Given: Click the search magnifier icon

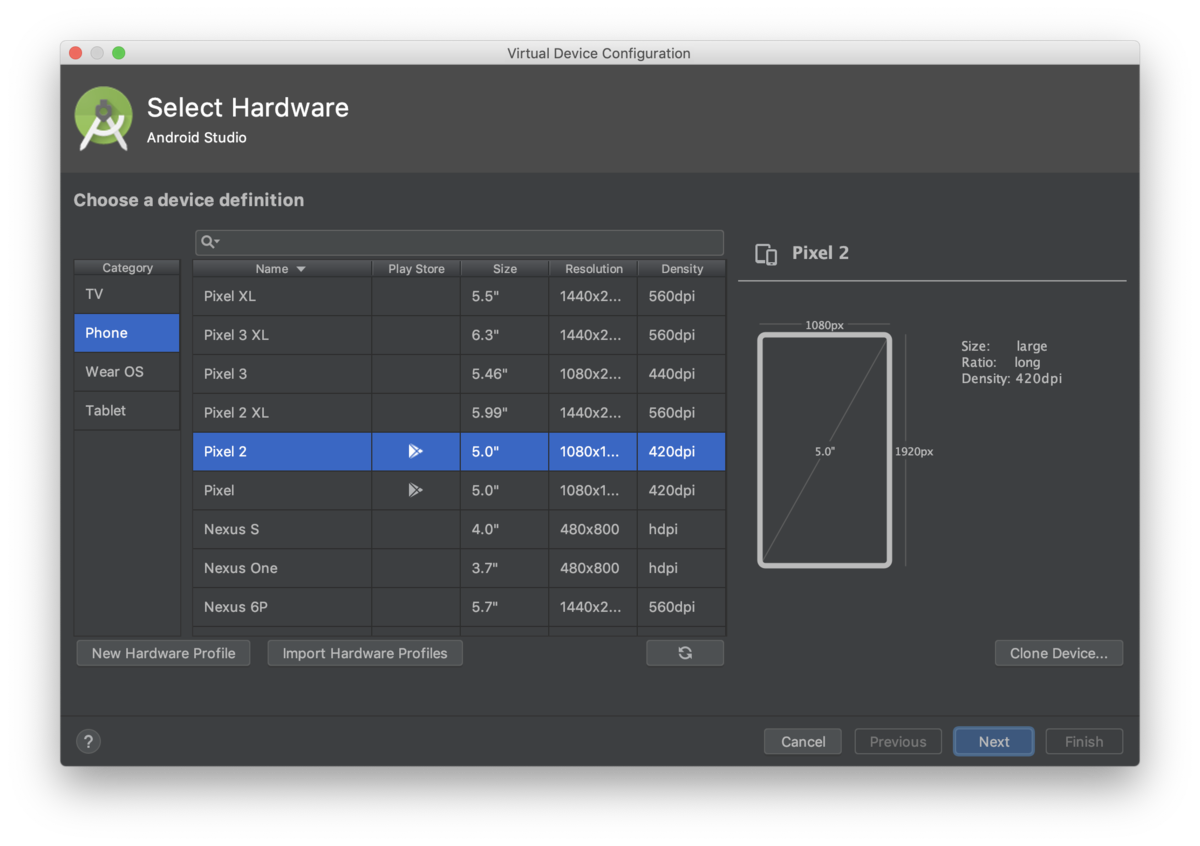Looking at the screenshot, I should click(209, 241).
